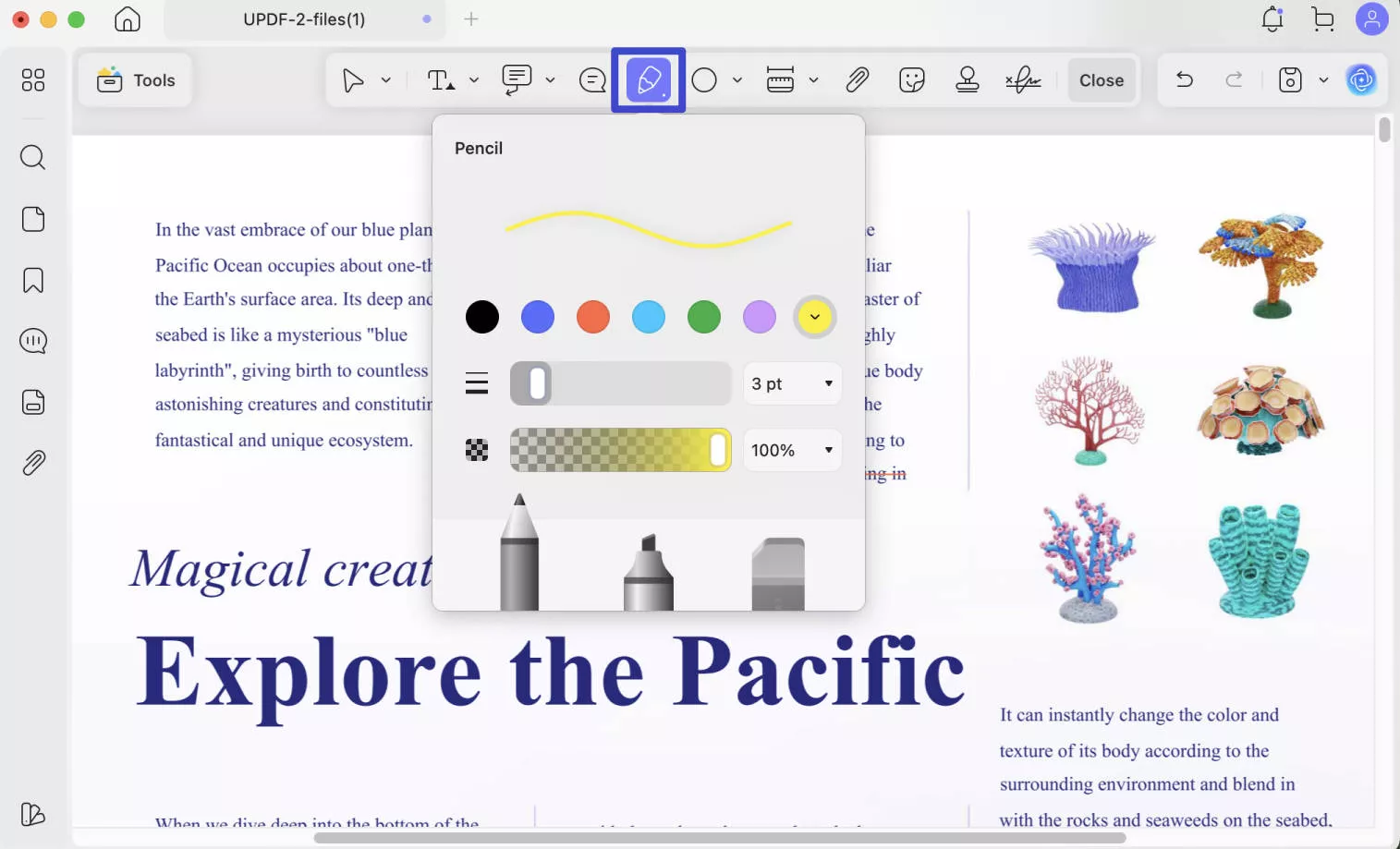Click the save file icon
The image size is (1400, 849).
1290,80
